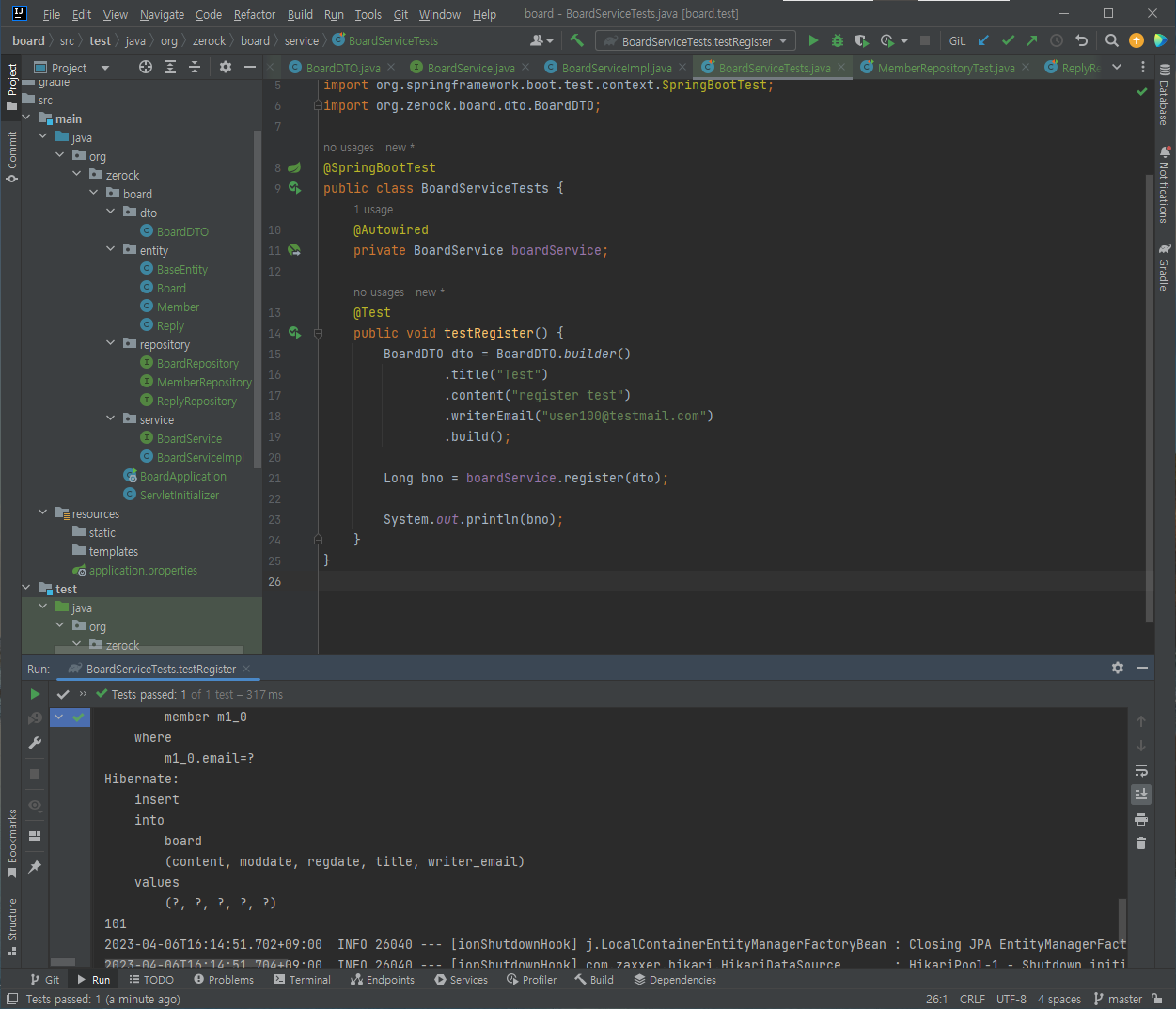This screenshot has width=1176, height=1009.
Task: Open the run configuration dropdown
Action: click(x=696, y=40)
